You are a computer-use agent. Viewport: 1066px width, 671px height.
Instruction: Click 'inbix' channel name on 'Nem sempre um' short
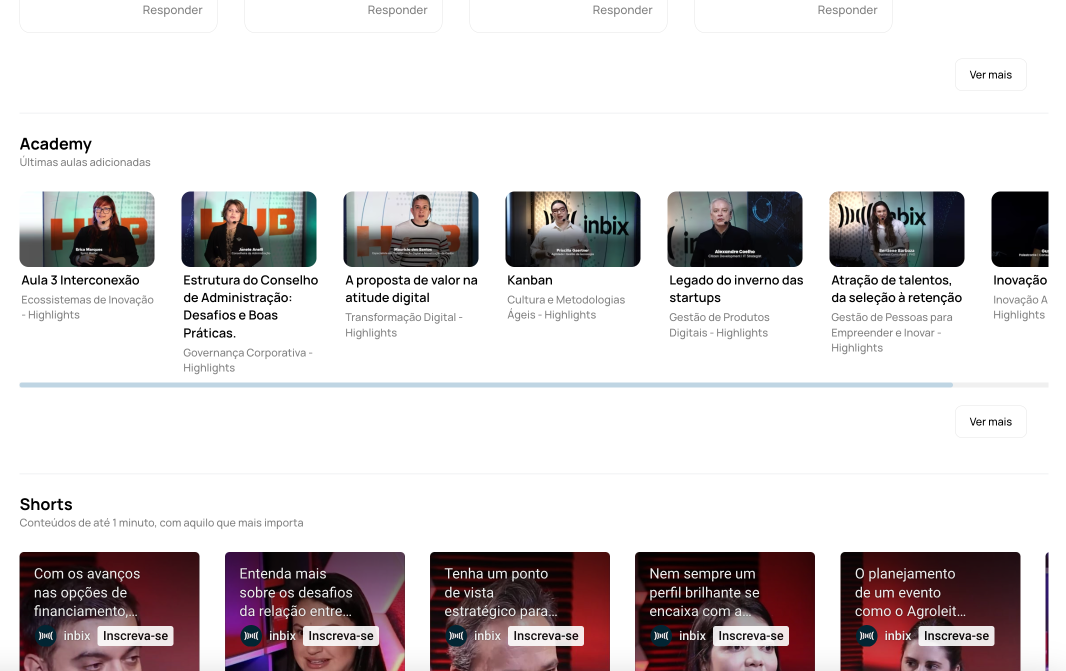tap(692, 636)
